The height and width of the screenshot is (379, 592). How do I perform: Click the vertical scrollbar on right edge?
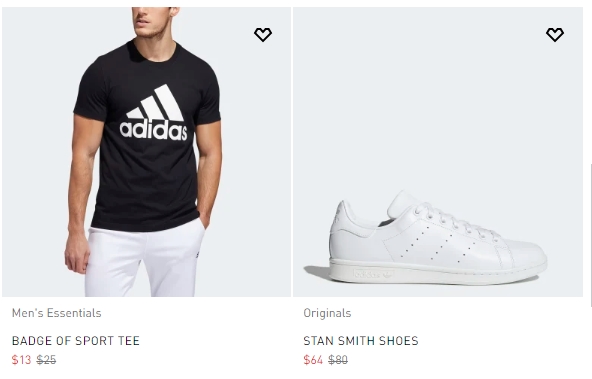pos(590,234)
